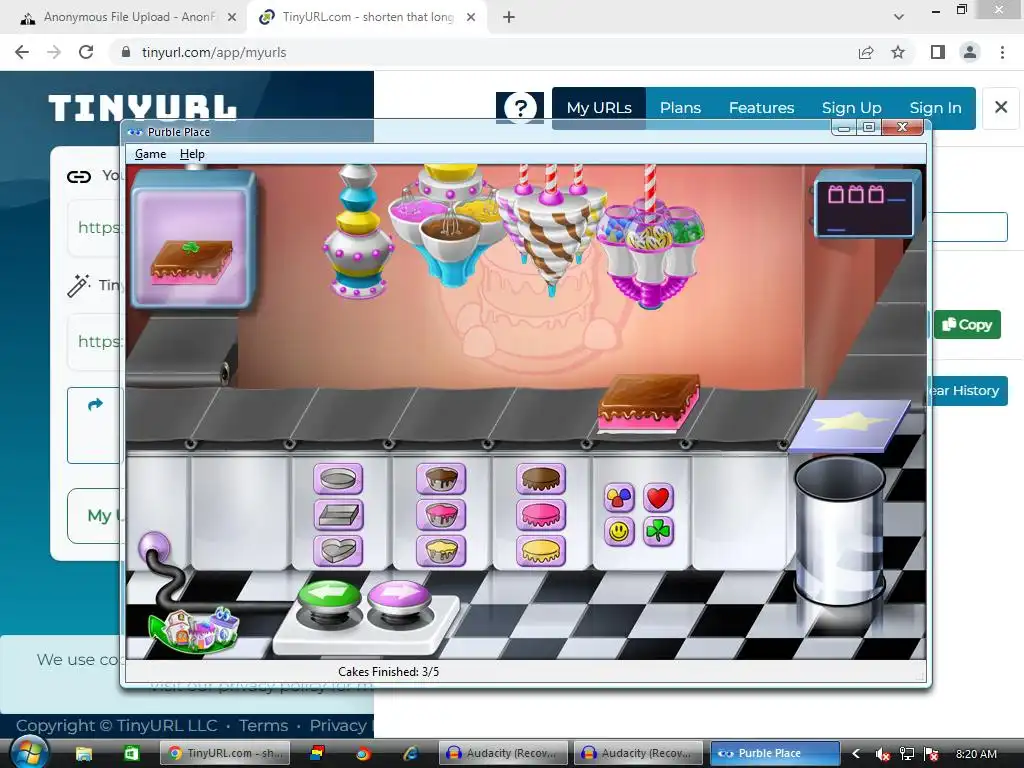Viewport: 1024px width, 768px height.
Task: Go to Sign Up on TinyURL
Action: coord(852,108)
